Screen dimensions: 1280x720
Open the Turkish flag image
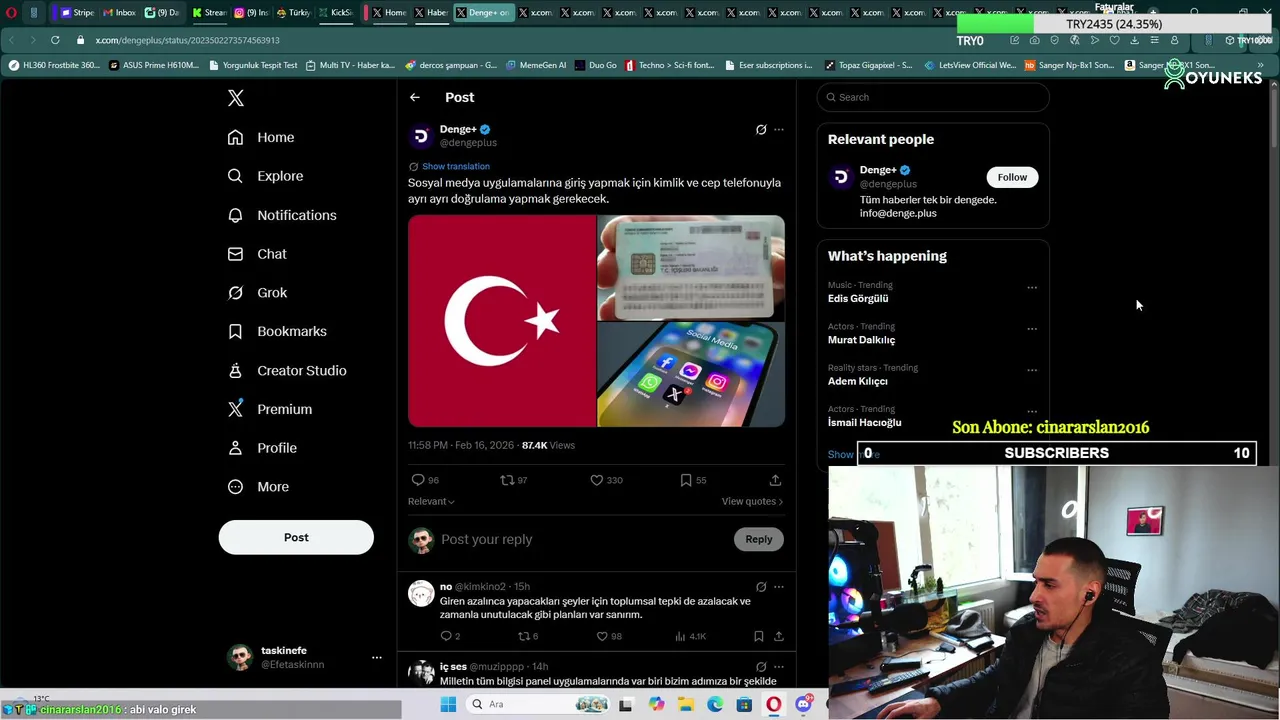(502, 321)
